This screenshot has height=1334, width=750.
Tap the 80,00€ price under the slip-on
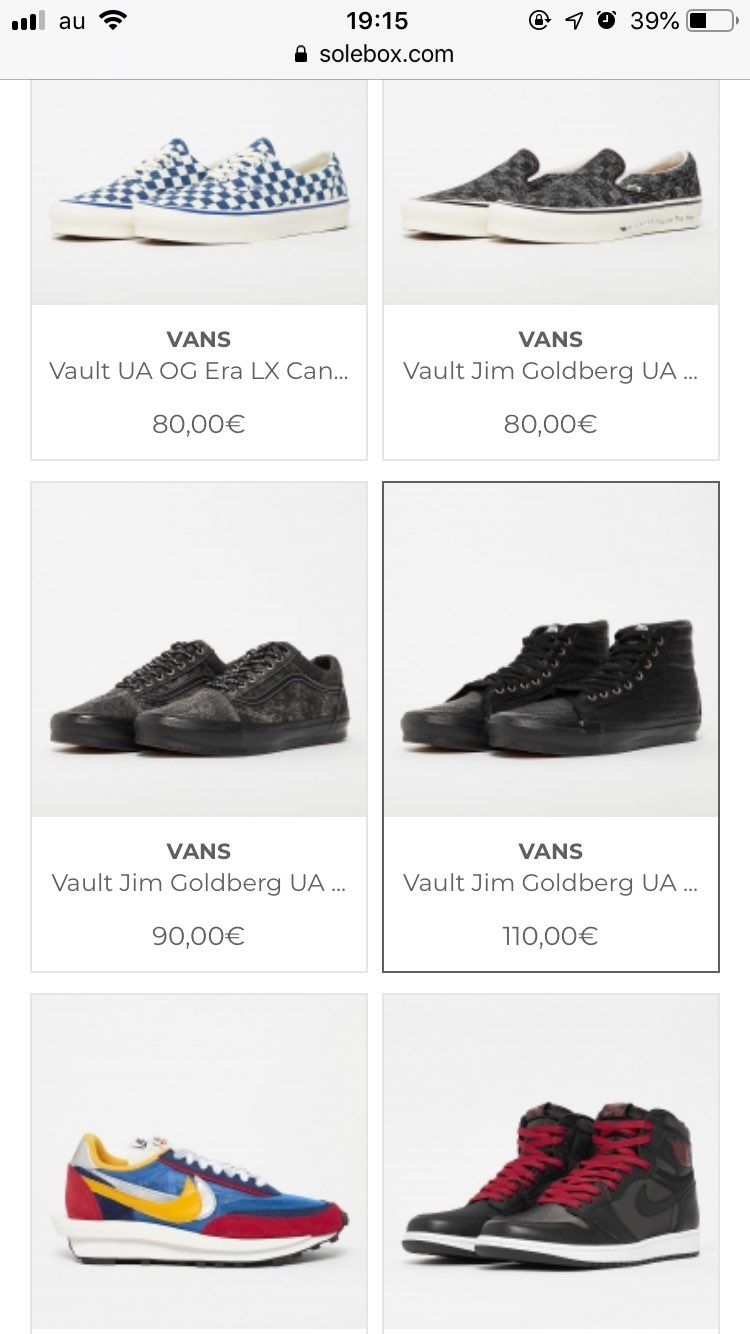tap(551, 424)
